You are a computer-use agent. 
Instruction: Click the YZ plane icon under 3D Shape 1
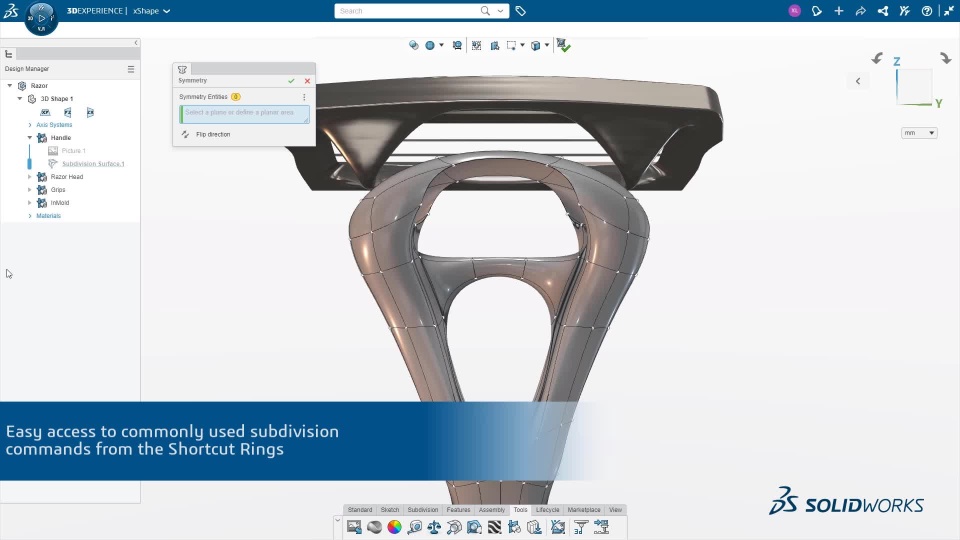(67, 112)
